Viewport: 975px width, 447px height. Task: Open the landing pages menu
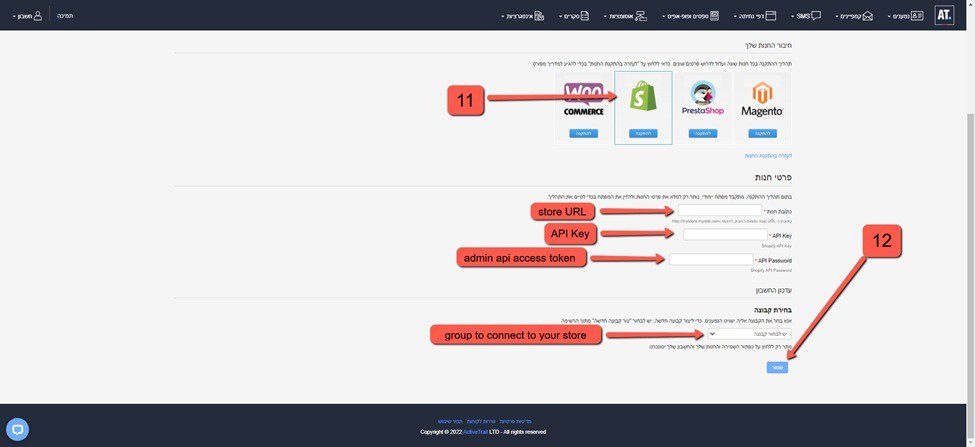click(755, 16)
